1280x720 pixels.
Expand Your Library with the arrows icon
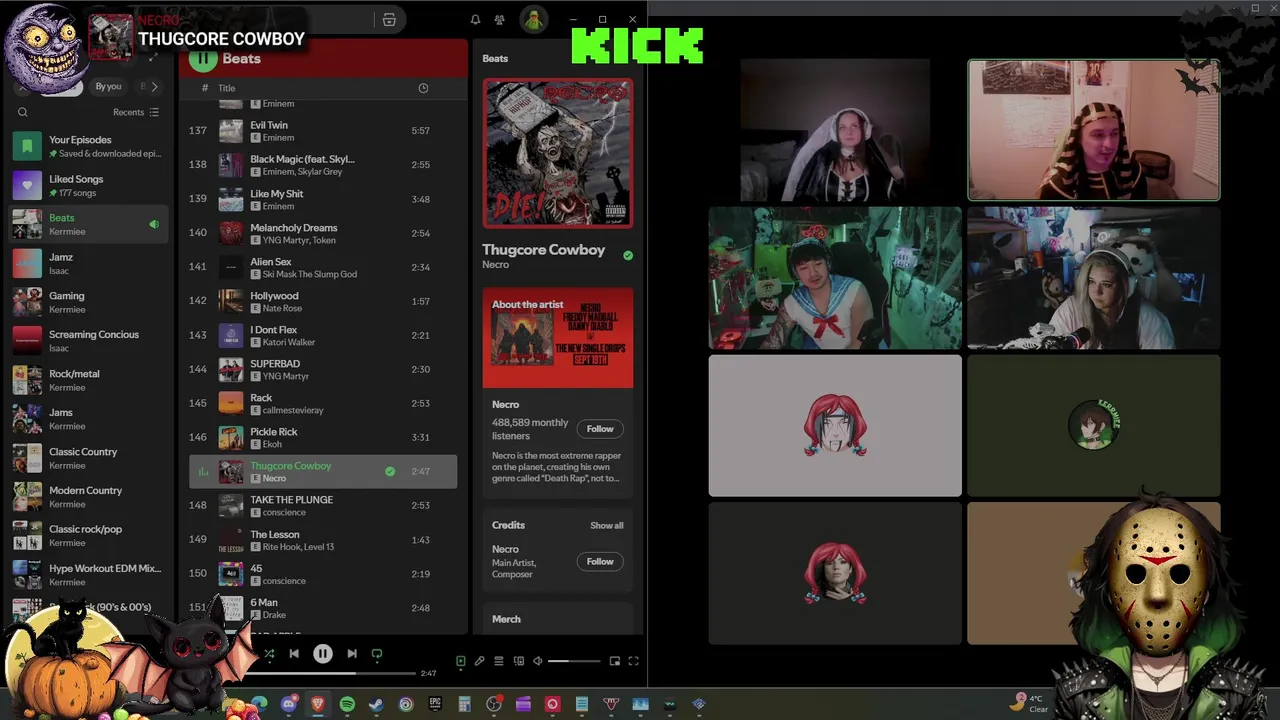point(153,59)
